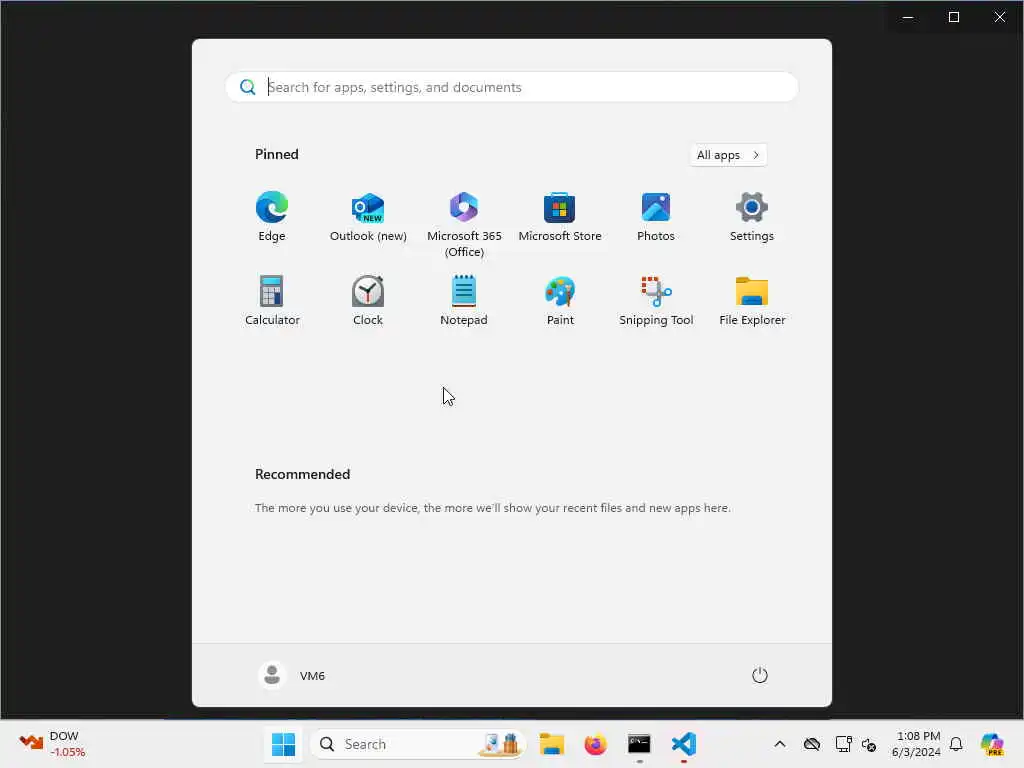The image size is (1024, 768).
Task: Launch the Calculator app
Action: pyautogui.click(x=272, y=301)
